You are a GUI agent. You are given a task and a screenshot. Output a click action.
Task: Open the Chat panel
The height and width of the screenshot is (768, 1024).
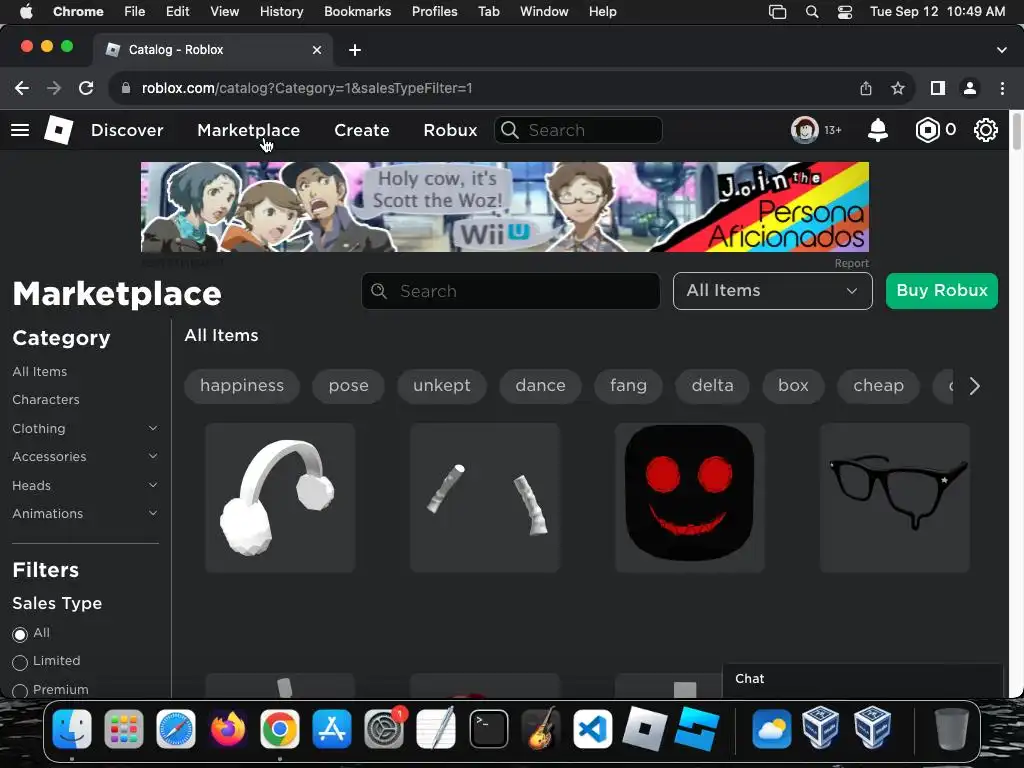point(863,679)
